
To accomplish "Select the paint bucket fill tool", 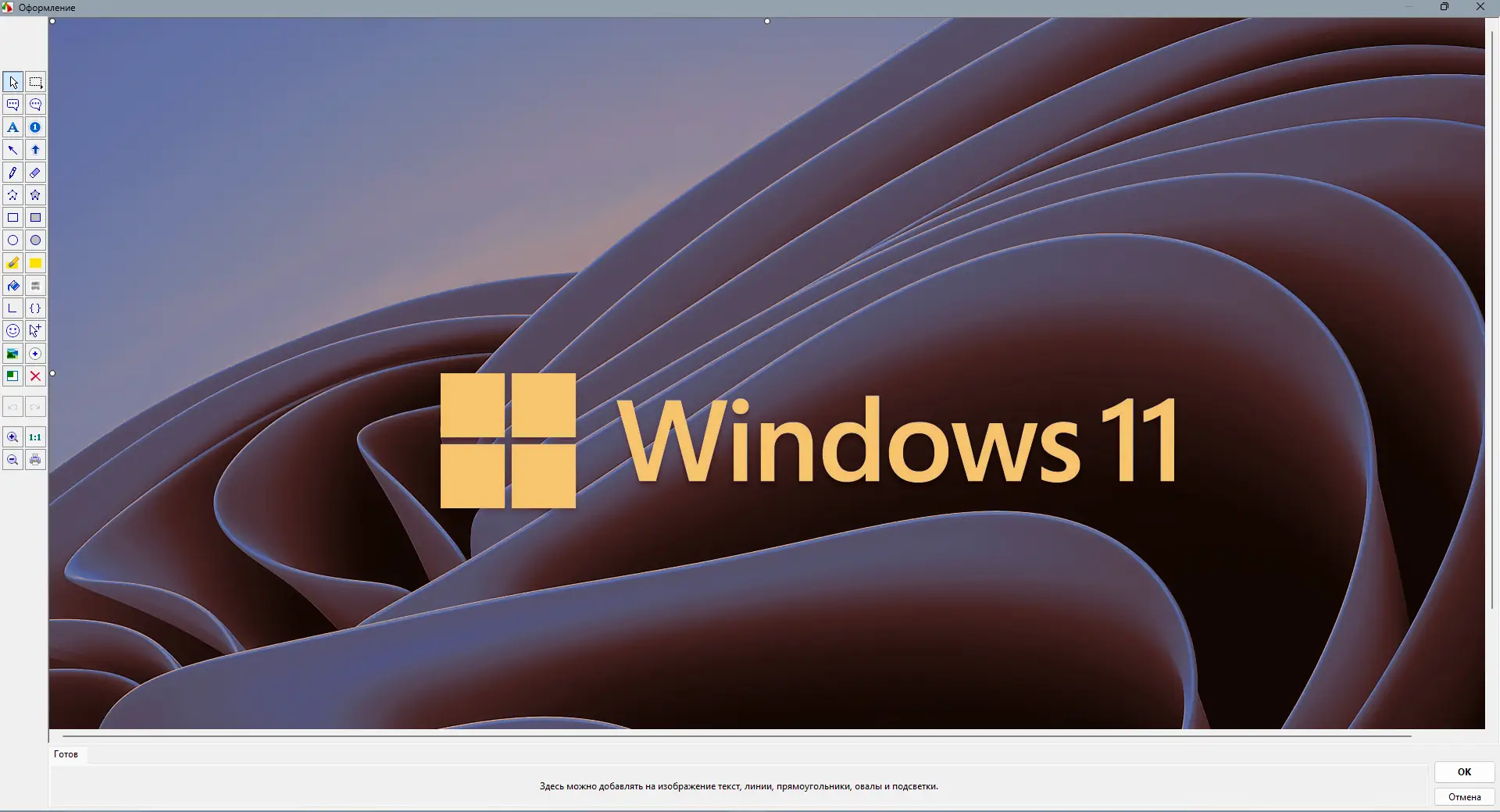I will (x=12, y=286).
